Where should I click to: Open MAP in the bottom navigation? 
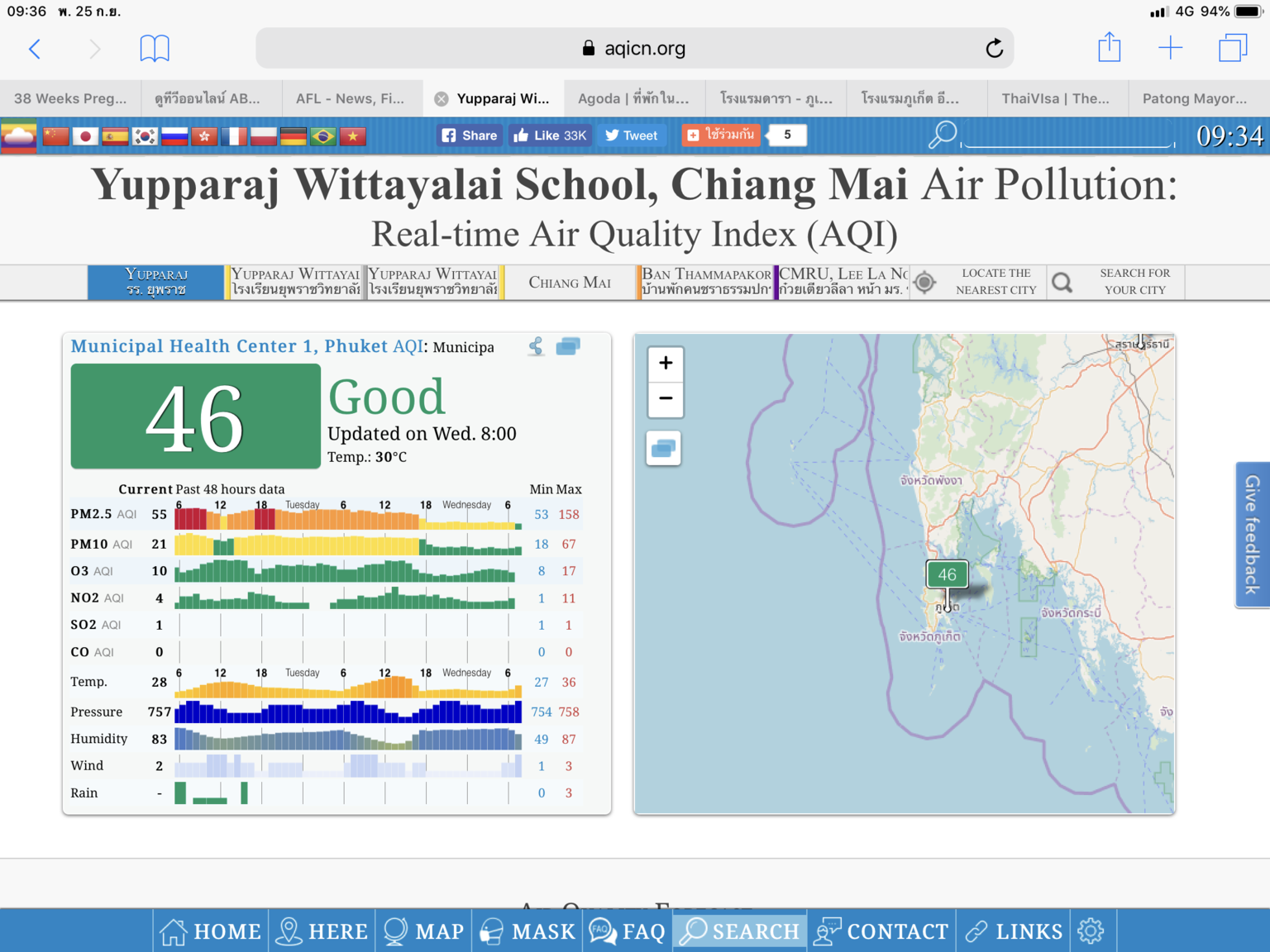click(x=424, y=931)
